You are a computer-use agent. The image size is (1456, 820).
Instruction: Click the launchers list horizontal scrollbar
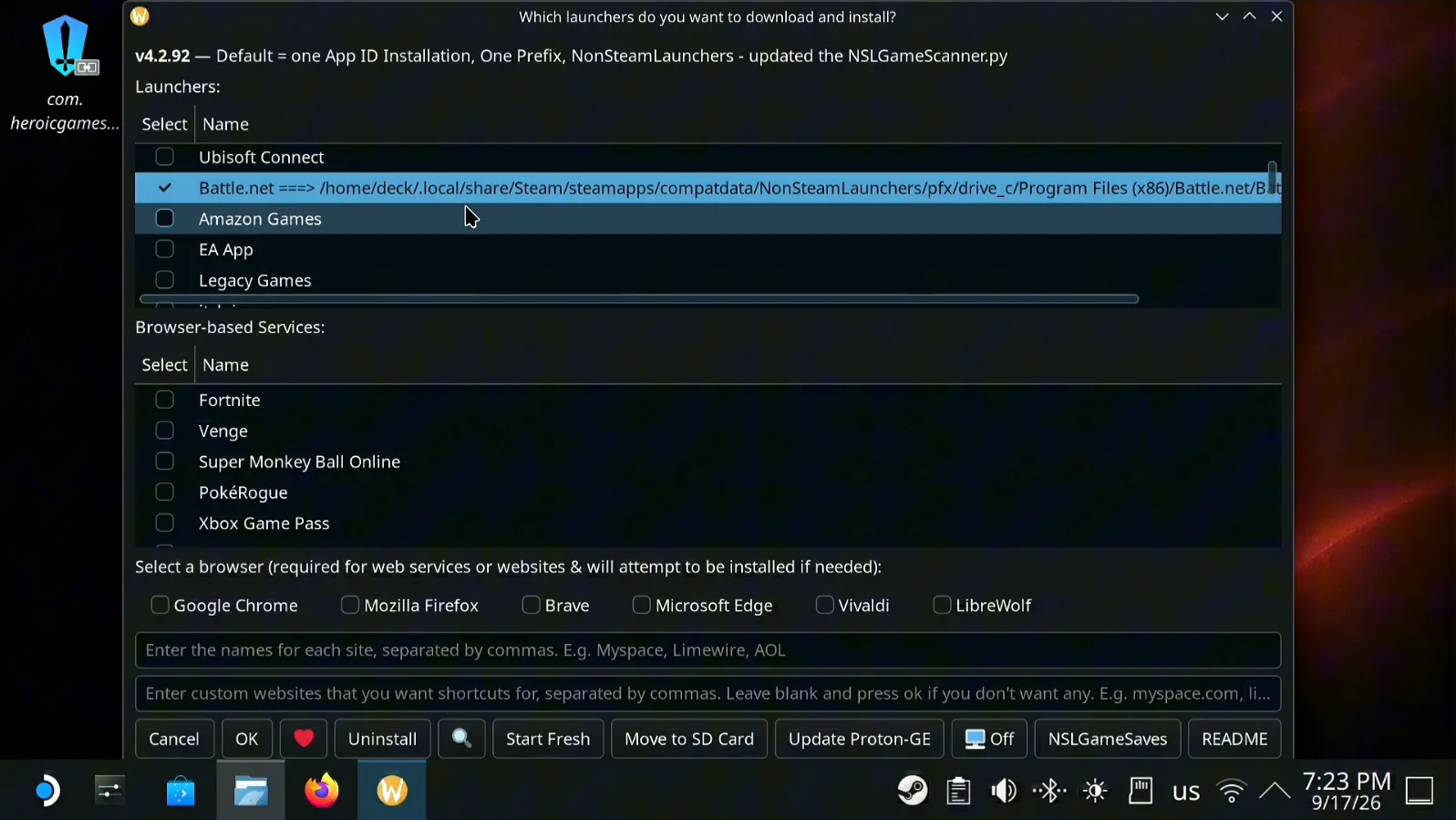[639, 298]
